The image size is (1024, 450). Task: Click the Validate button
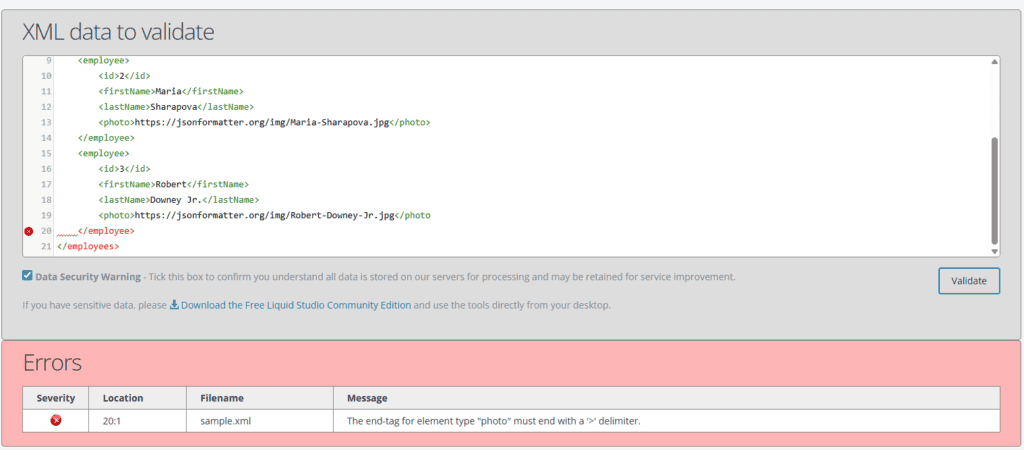(x=969, y=281)
